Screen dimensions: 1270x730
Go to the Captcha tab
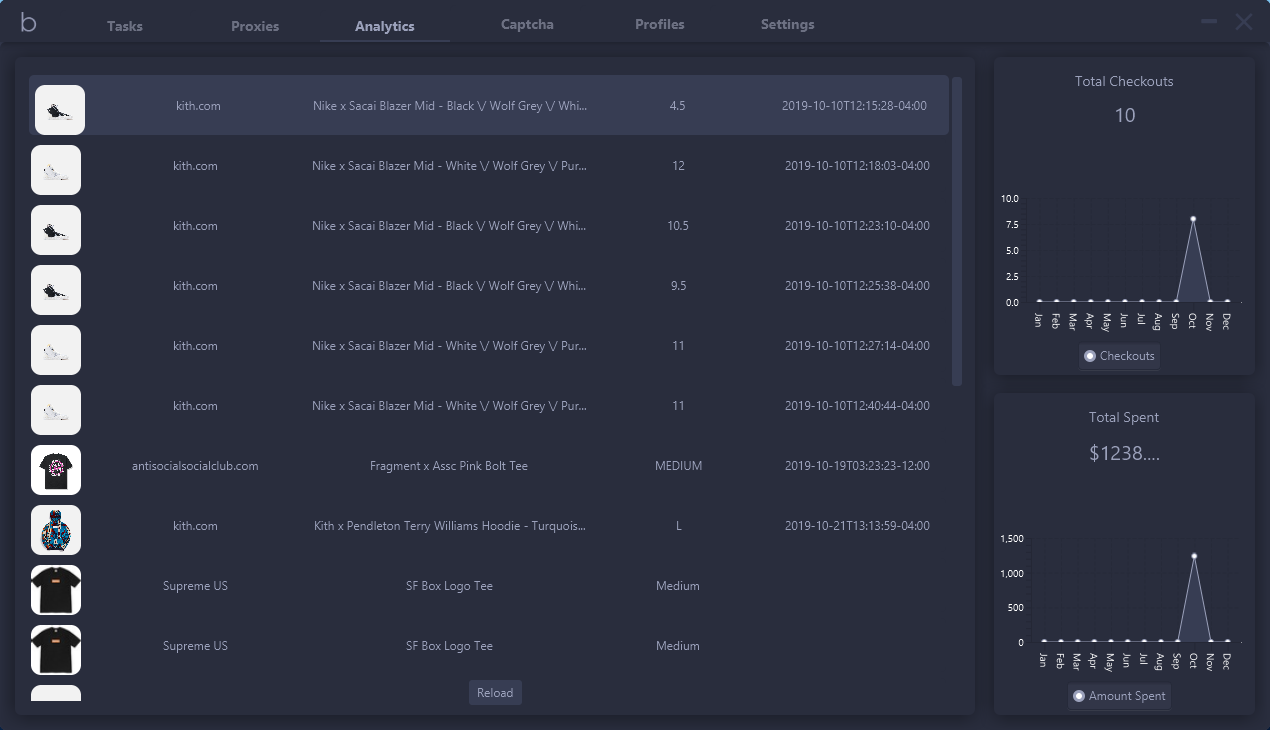(x=527, y=24)
